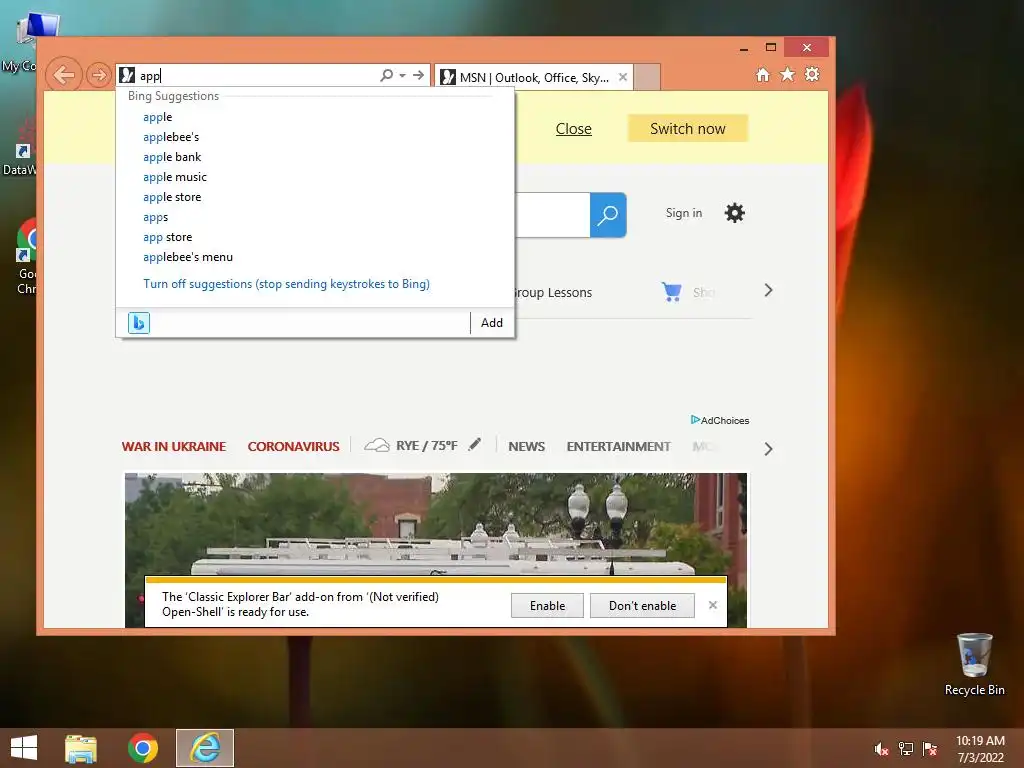Pick the 'apps' suggestion
The height and width of the screenshot is (768, 1024).
pos(155,217)
